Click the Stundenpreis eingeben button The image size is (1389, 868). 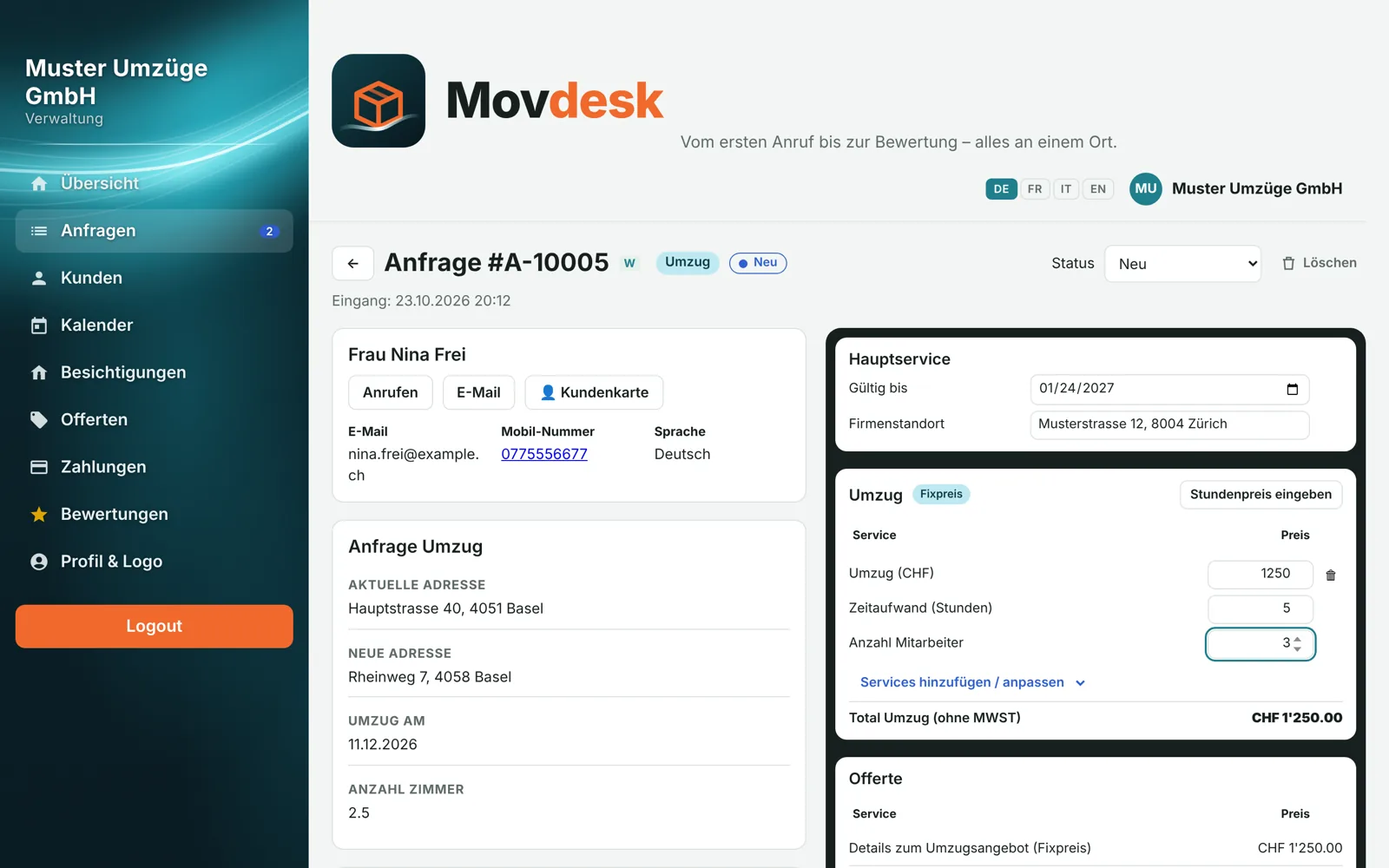coord(1261,495)
